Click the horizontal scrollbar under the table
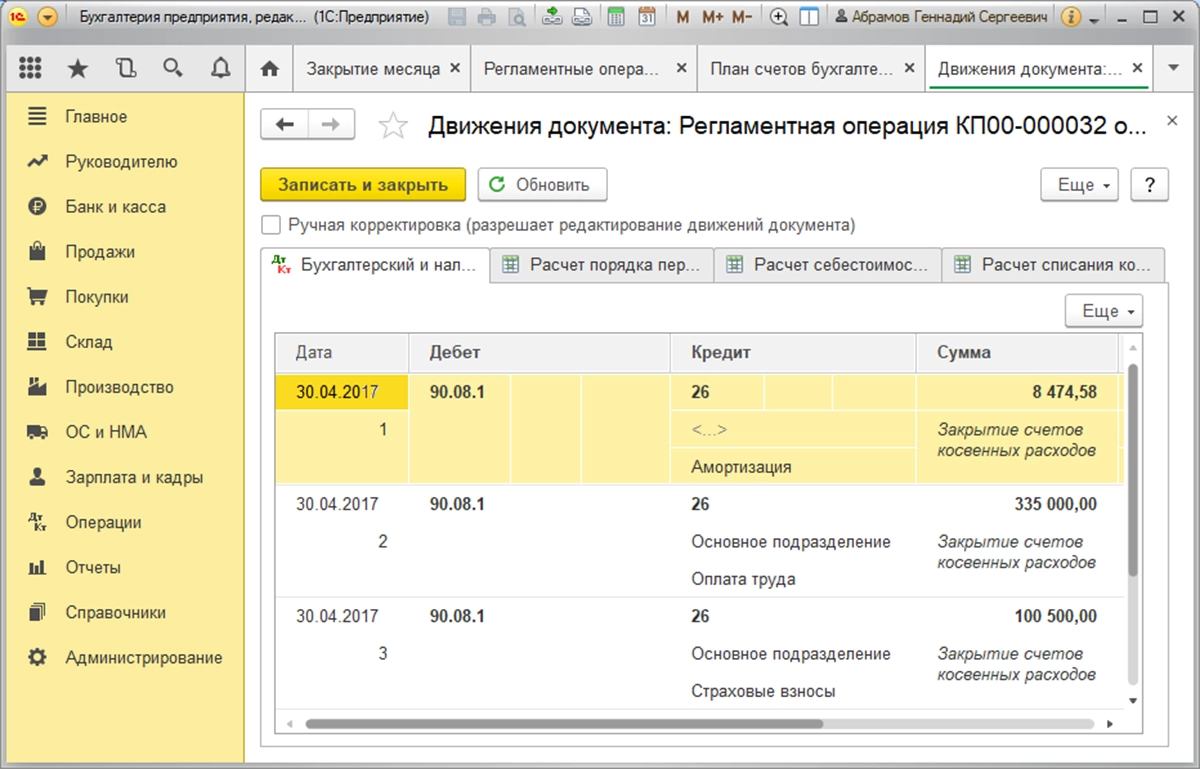Viewport: 1200px width, 769px height. tap(562, 723)
